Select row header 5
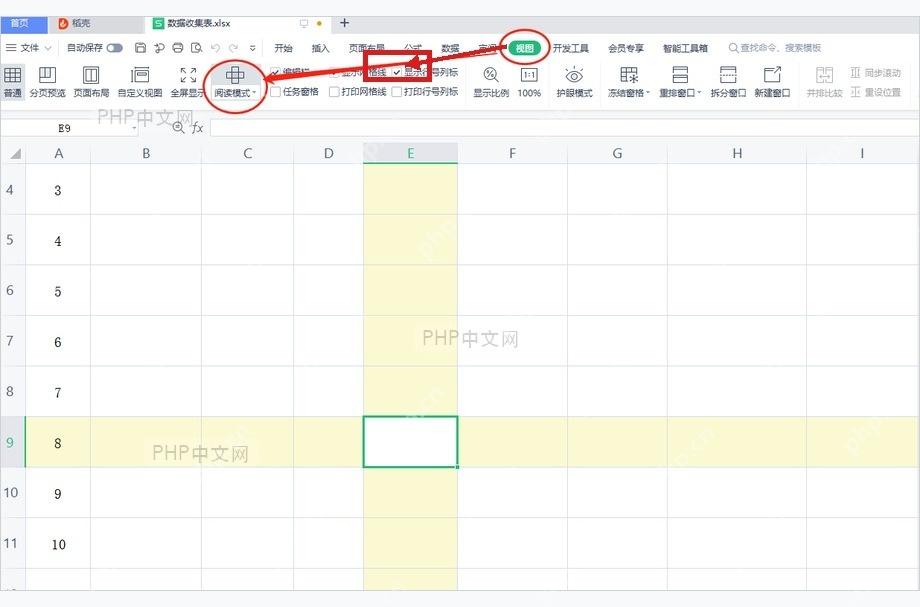Image resolution: width=920 pixels, height=607 pixels. (x=10, y=239)
